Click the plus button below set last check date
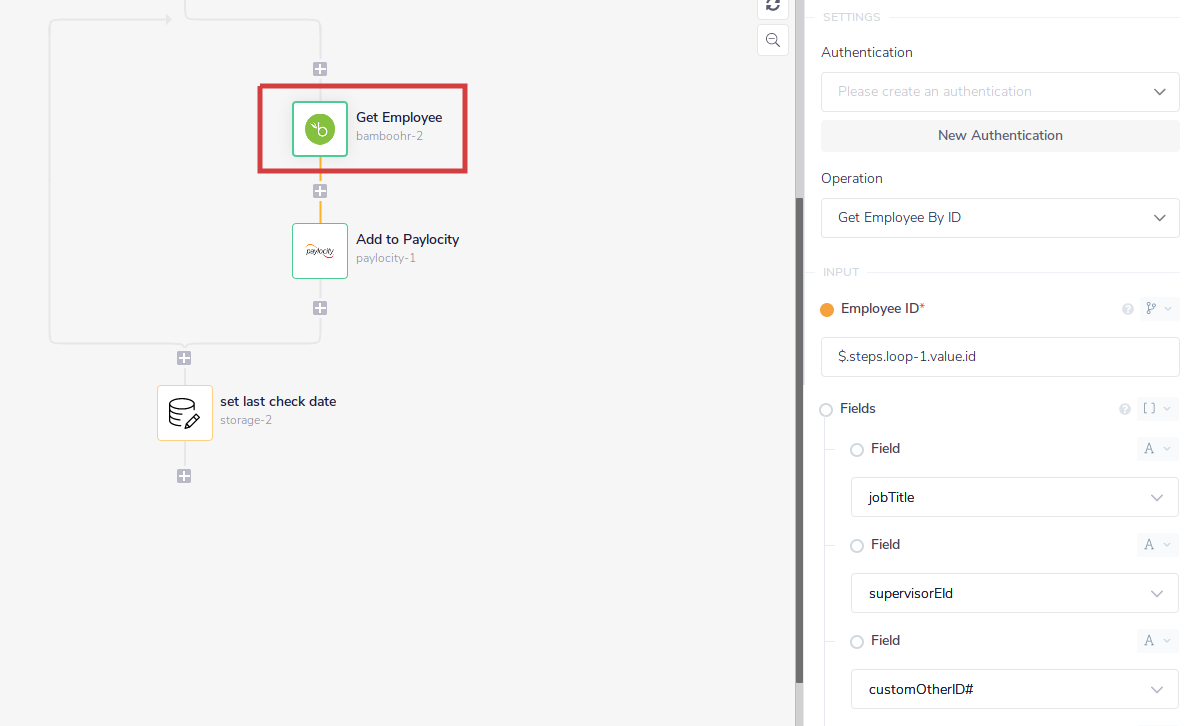Screen dimensions: 1193x726 tap(184, 476)
